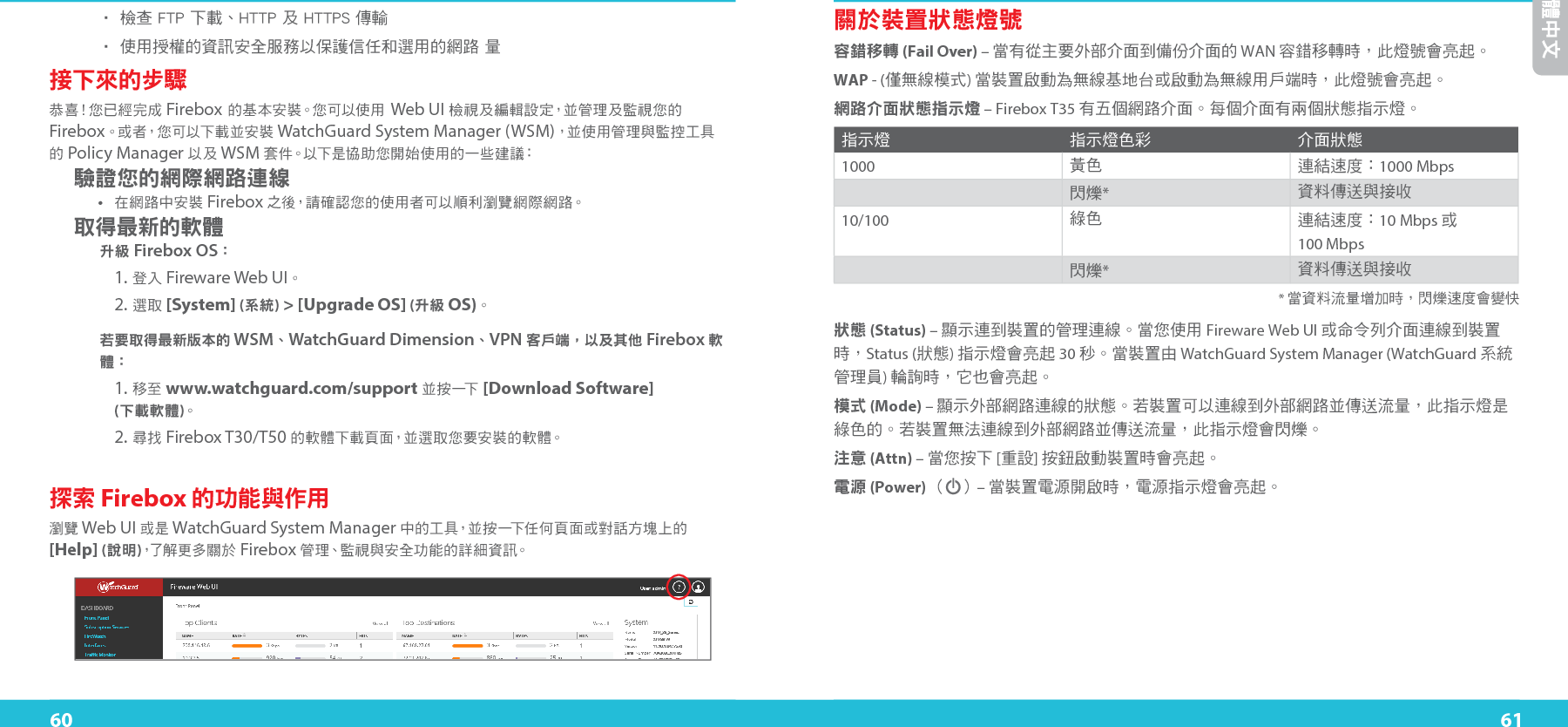Click the refresh icon below the Help icon
This screenshot has height=727, width=1568.
click(x=691, y=602)
